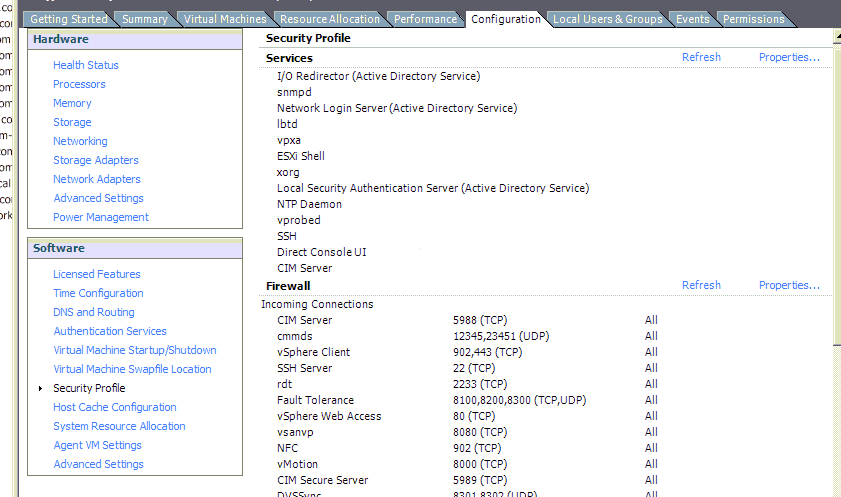This screenshot has height=497, width=841.
Task: Select the vprobed service entry
Action: 299,220
